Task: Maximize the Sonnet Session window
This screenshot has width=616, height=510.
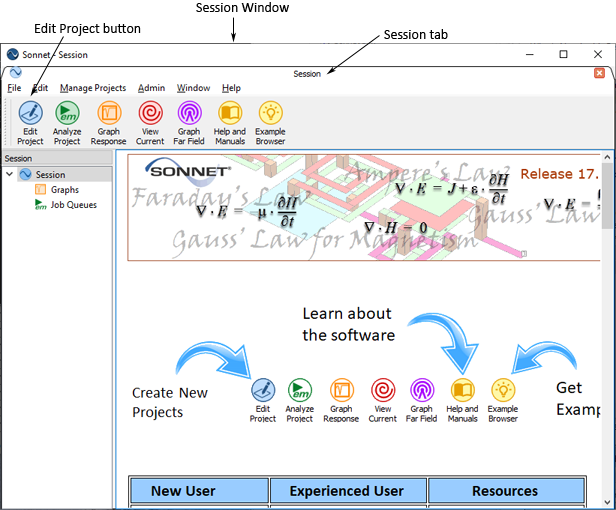Action: click(563, 54)
